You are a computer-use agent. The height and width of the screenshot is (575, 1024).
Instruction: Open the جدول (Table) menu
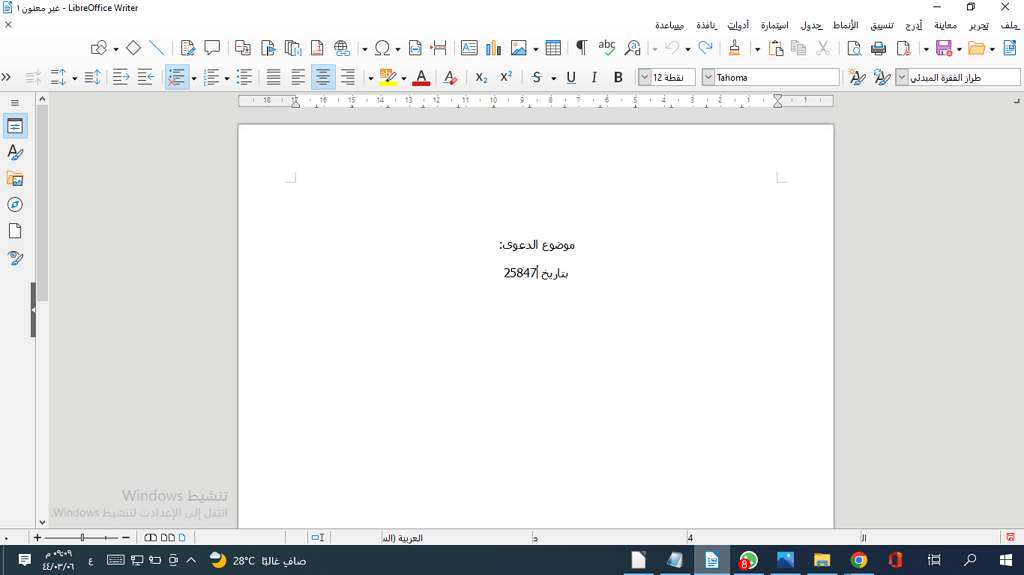point(812,25)
